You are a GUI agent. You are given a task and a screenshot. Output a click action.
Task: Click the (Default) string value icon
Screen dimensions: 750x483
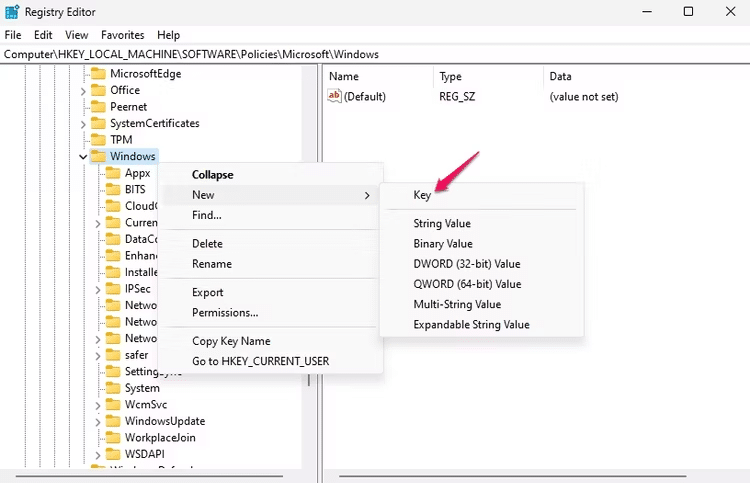tap(335, 97)
